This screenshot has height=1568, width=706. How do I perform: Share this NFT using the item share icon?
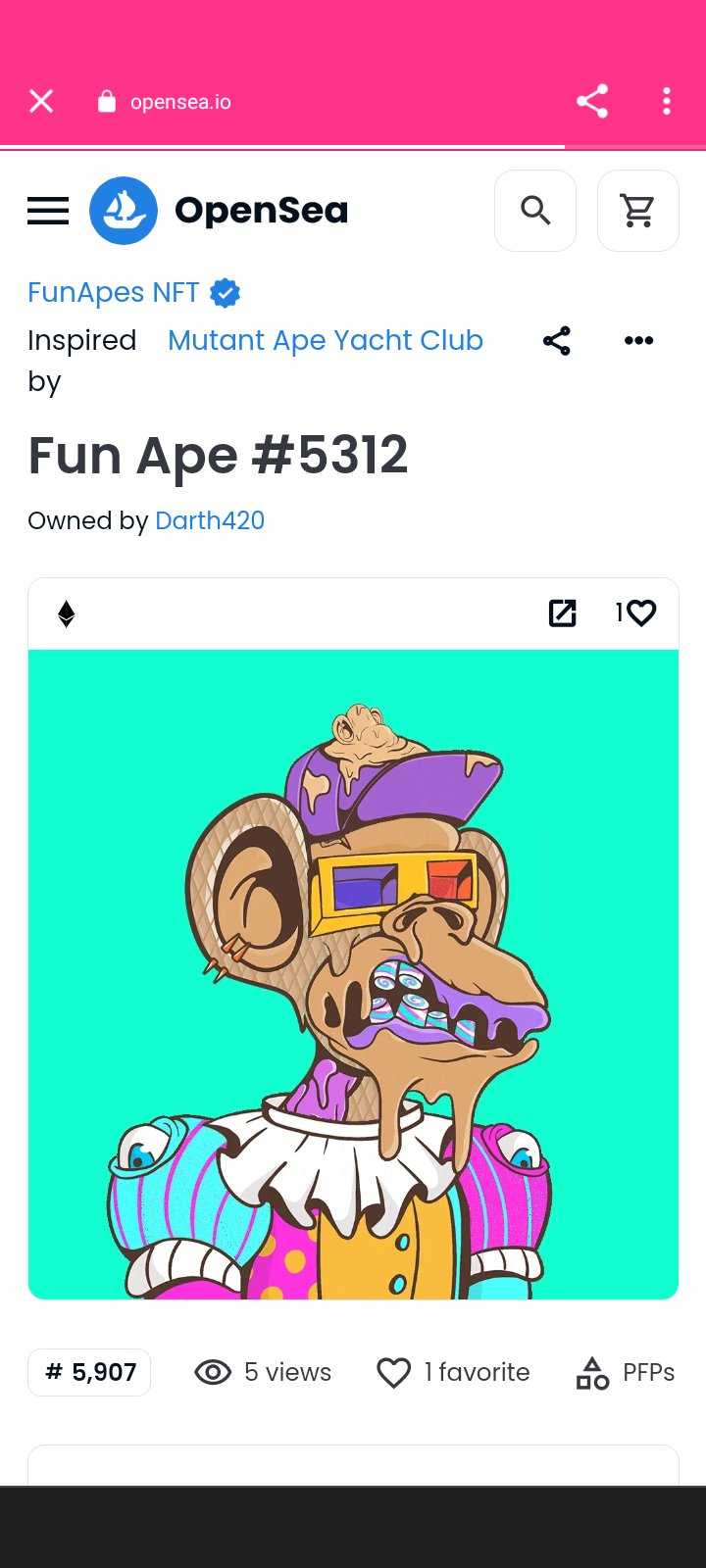click(x=557, y=341)
